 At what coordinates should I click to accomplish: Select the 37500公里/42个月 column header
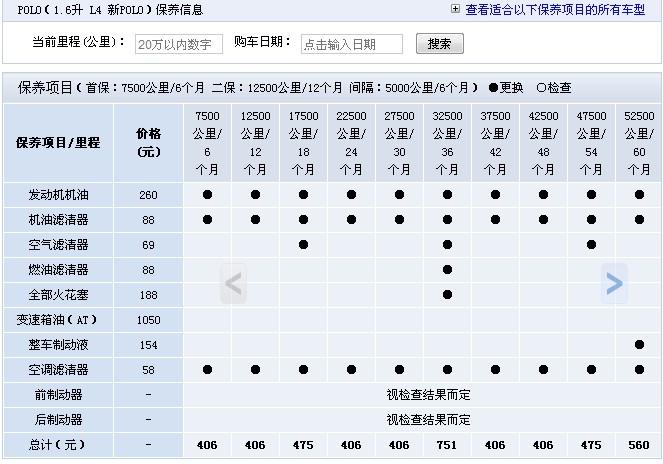[495, 143]
